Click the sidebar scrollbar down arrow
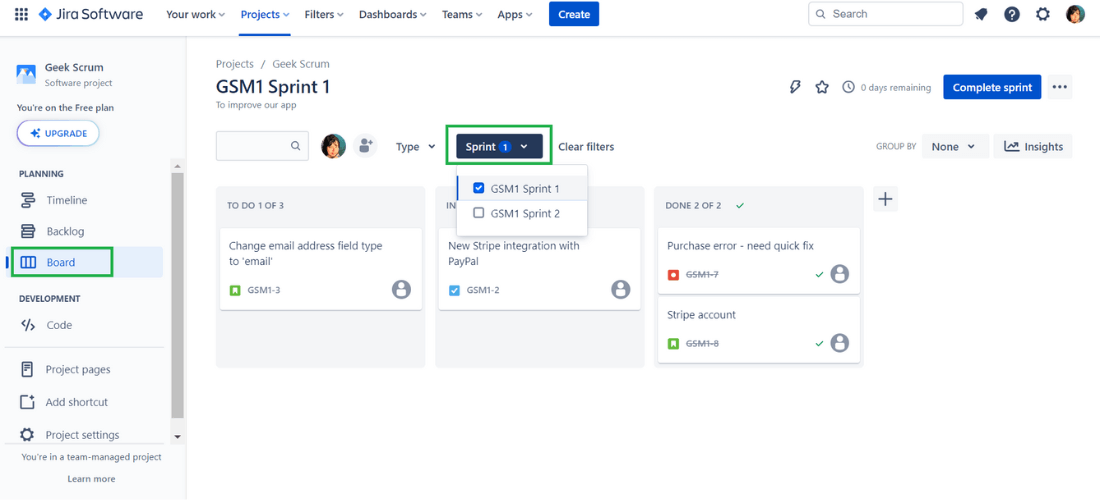 click(x=177, y=436)
